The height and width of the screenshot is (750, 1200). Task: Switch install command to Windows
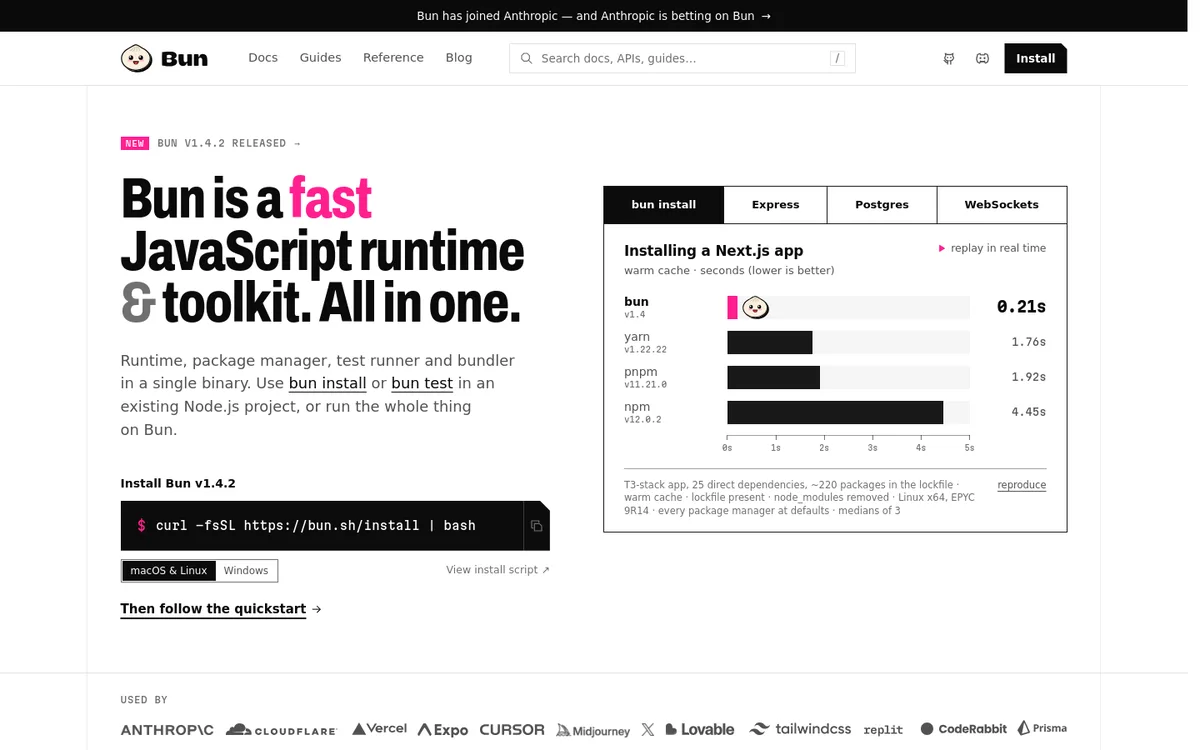tap(246, 571)
